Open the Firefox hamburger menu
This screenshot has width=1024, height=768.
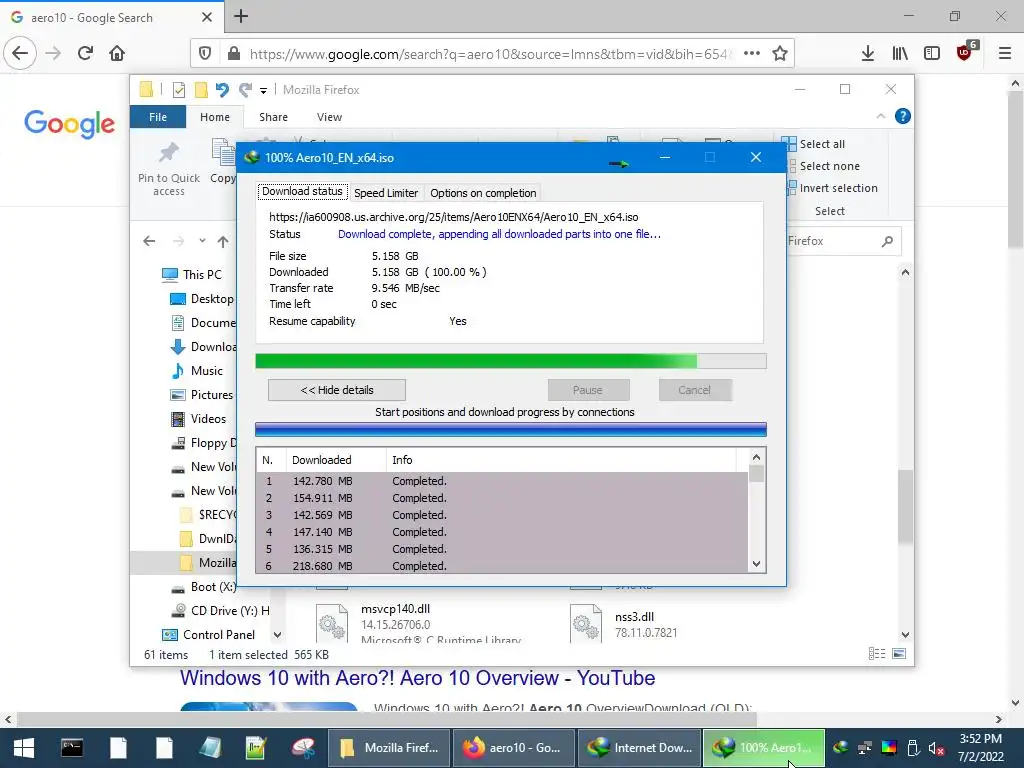click(x=1005, y=54)
